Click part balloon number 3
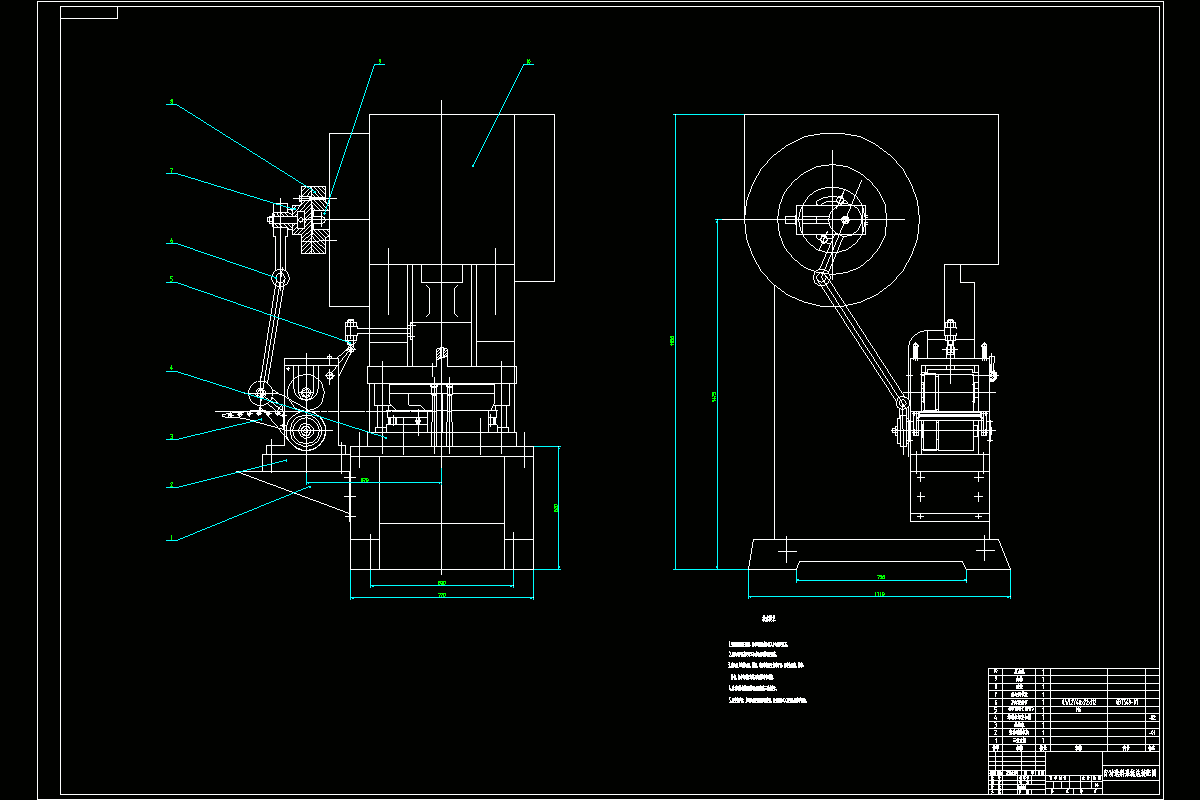 click(171, 437)
